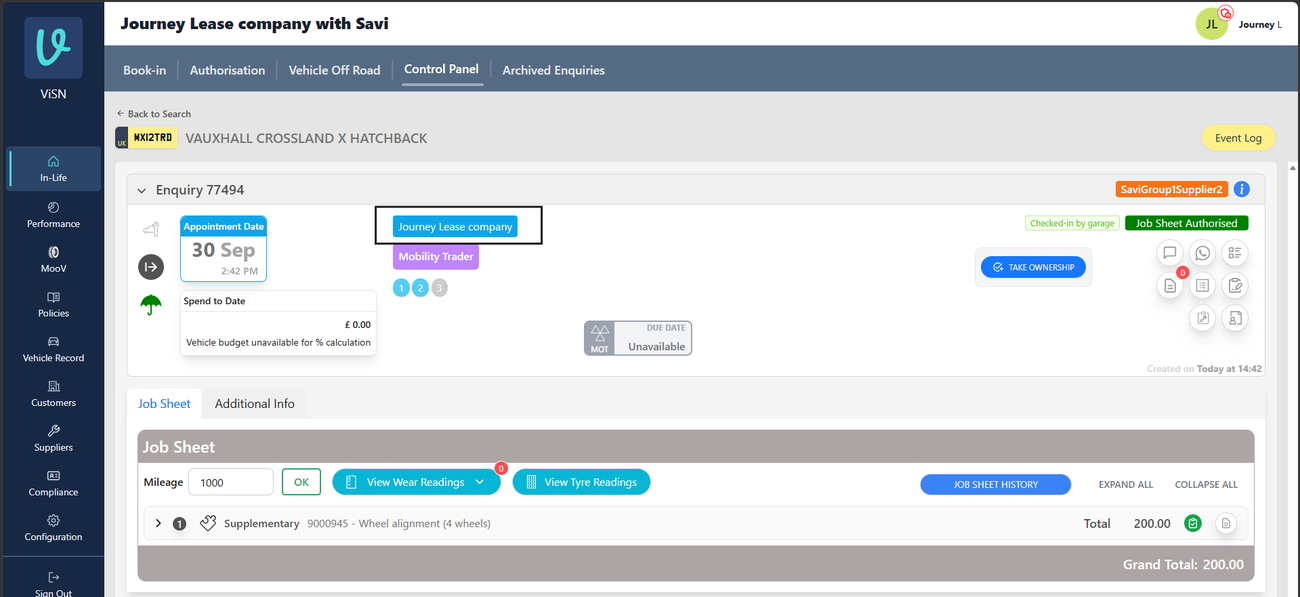The image size is (1300, 597).
Task: Open Compliance in the sidebar
Action: tap(54, 483)
